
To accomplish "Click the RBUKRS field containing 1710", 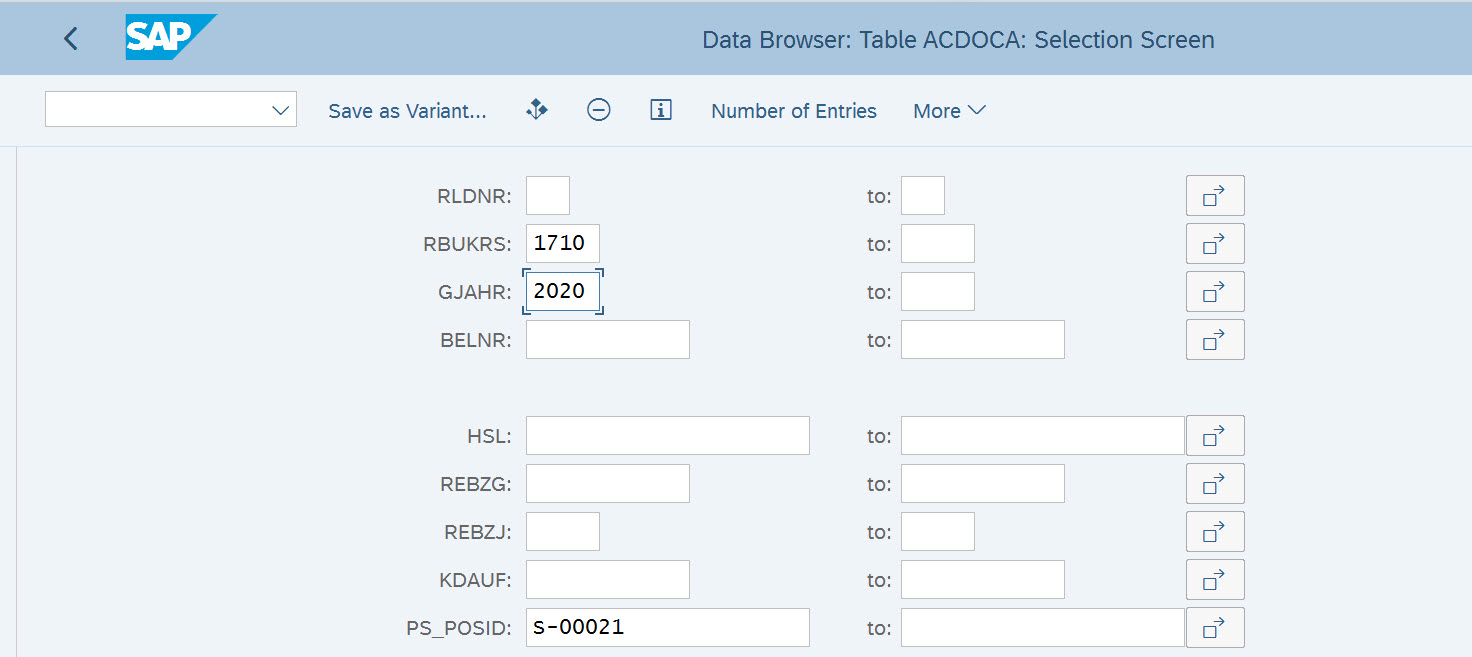I will [x=562, y=244].
